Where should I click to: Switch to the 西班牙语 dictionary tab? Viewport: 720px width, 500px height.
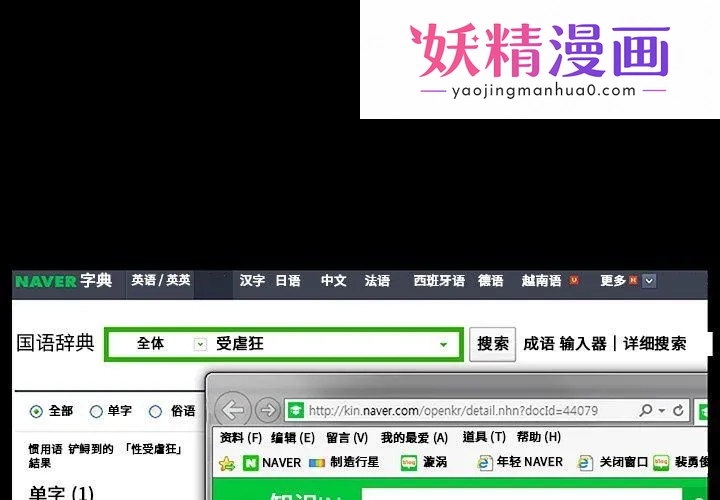(x=439, y=281)
